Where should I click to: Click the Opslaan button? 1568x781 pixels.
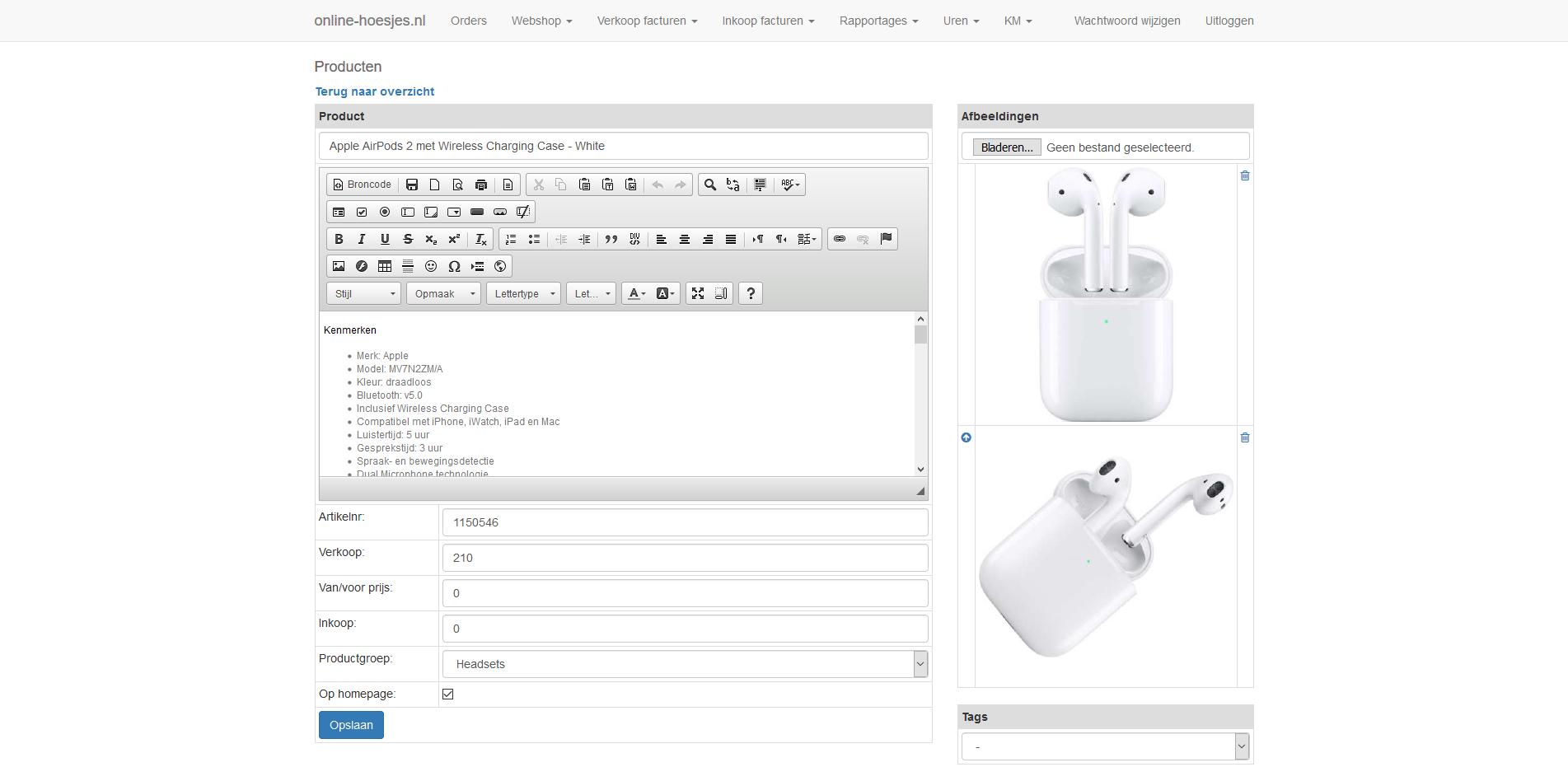coord(351,725)
